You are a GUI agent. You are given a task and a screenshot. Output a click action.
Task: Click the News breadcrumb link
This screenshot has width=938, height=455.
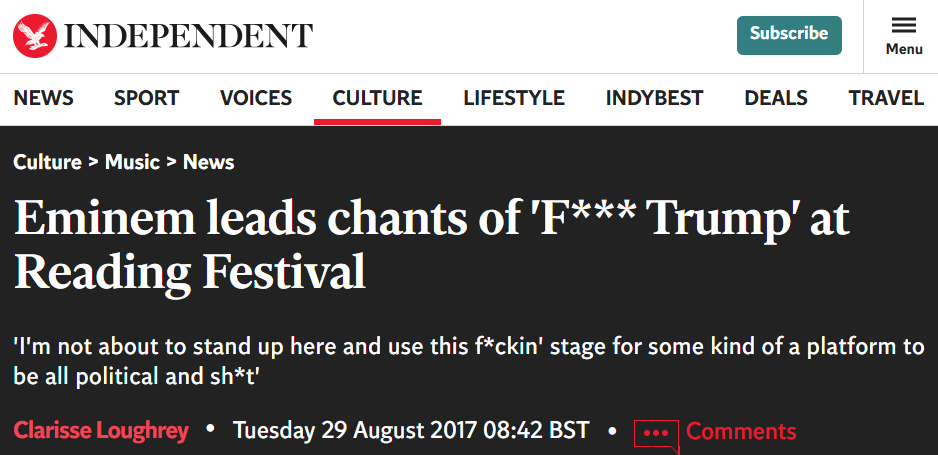click(208, 162)
